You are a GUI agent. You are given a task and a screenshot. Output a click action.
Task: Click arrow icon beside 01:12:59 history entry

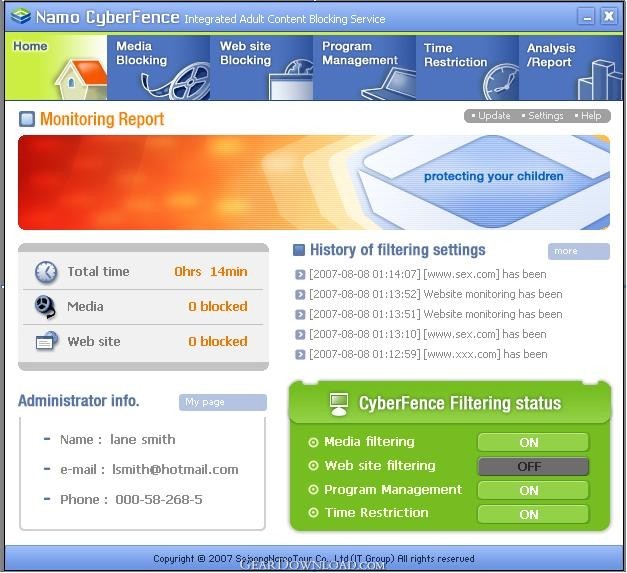tap(300, 355)
